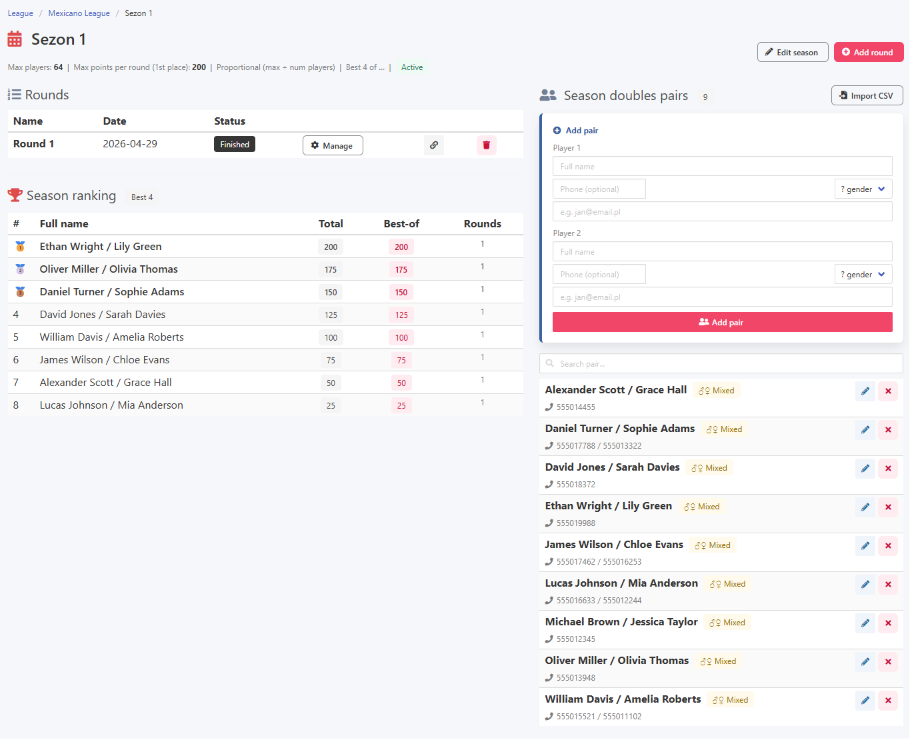The width and height of the screenshot is (910, 739).
Task: Edit David Jones / Sarah Davies pair
Action: (x=865, y=468)
